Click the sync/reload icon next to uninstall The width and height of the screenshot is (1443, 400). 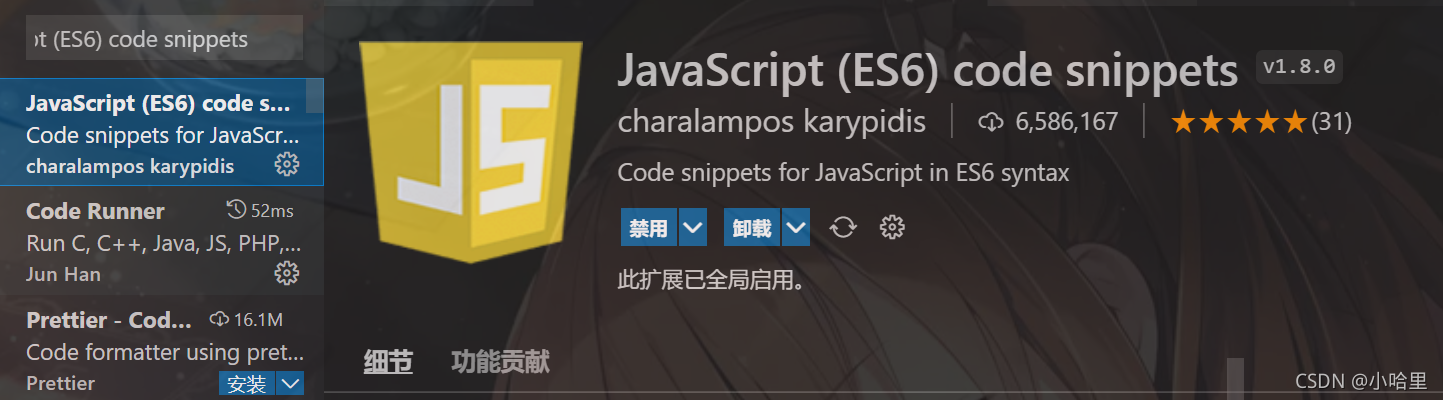843,228
